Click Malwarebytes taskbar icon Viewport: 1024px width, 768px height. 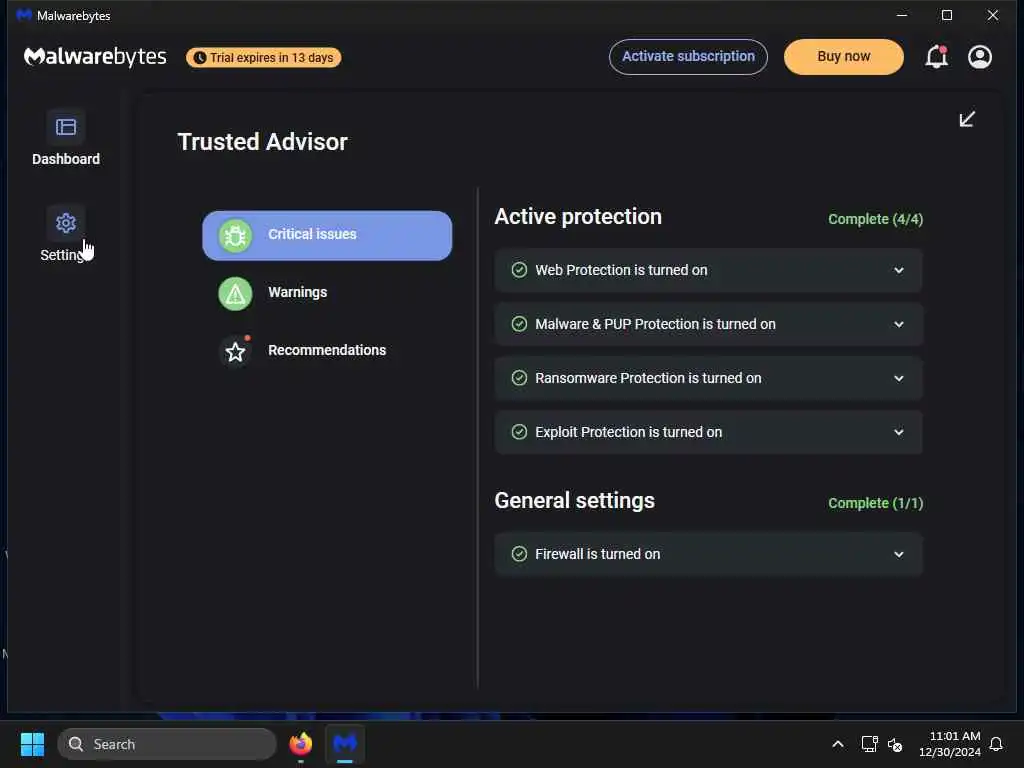[x=345, y=744]
